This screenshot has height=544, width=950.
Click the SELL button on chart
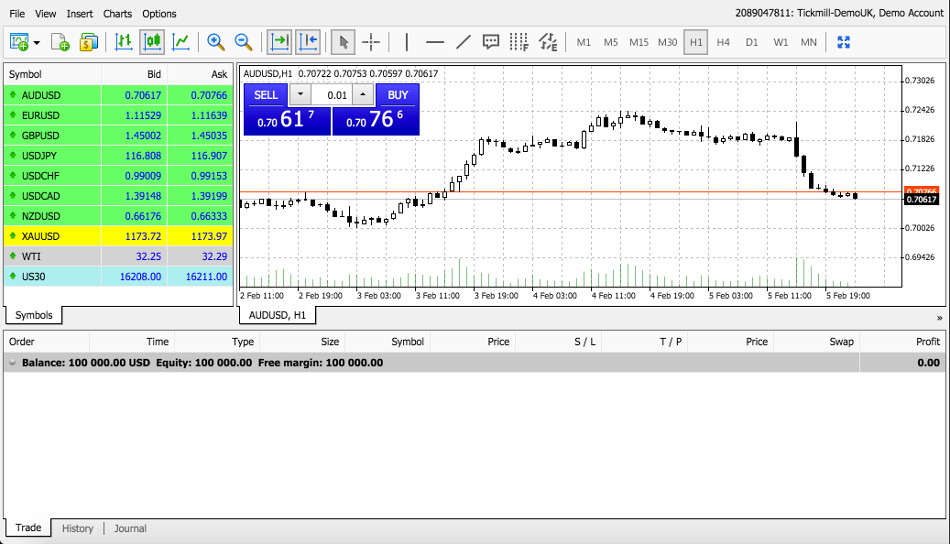[266, 95]
